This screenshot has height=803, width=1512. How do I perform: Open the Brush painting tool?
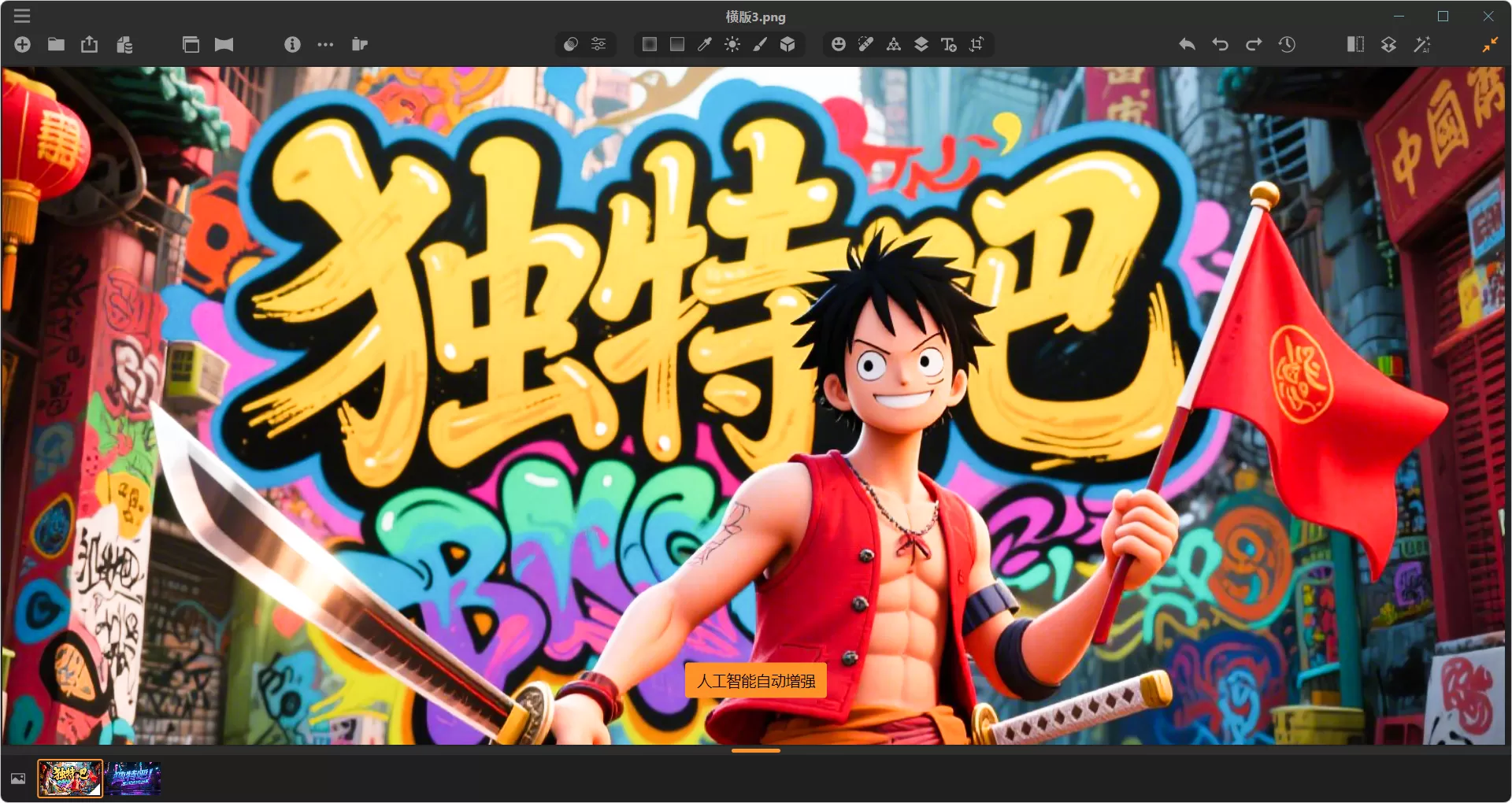(760, 44)
